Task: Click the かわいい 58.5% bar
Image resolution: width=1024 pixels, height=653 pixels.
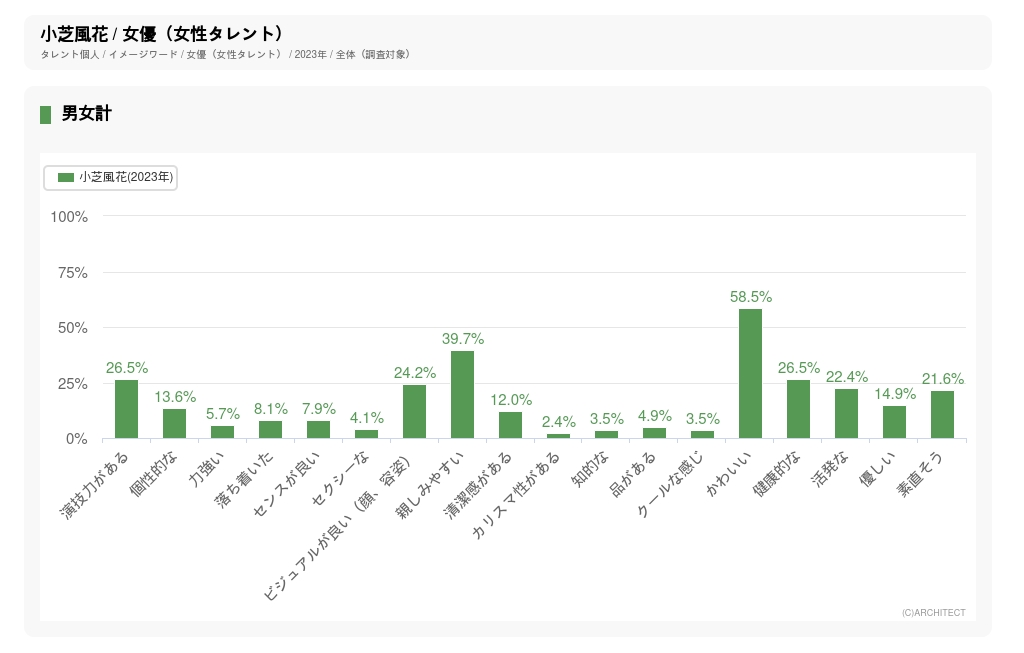Action: point(750,373)
